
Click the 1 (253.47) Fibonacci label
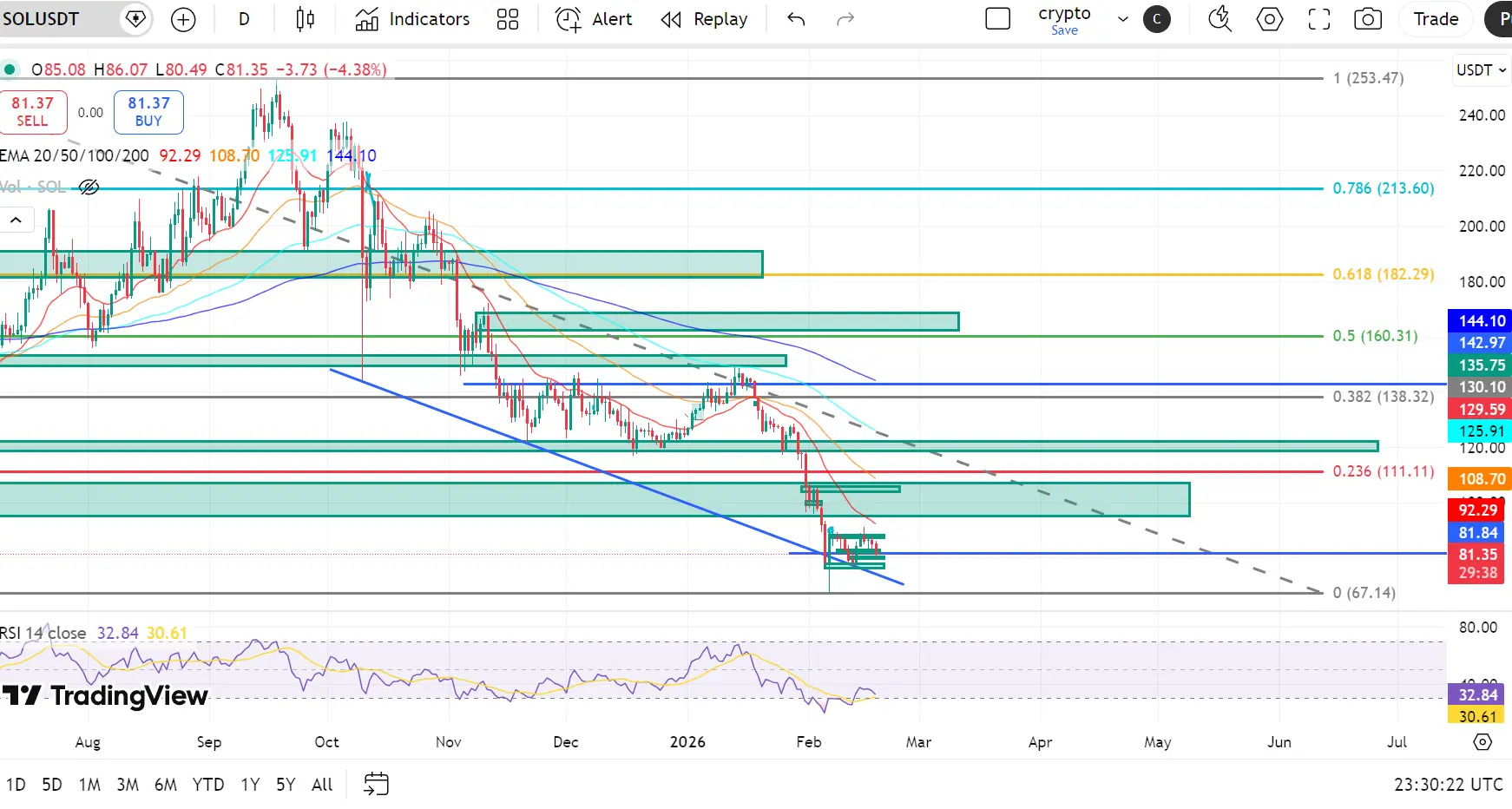1368,78
